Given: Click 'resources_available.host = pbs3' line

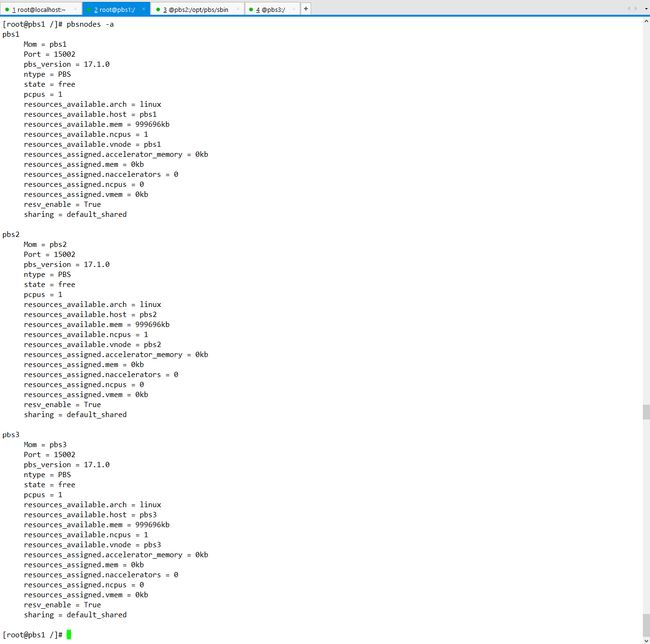Looking at the screenshot, I should point(90,515).
